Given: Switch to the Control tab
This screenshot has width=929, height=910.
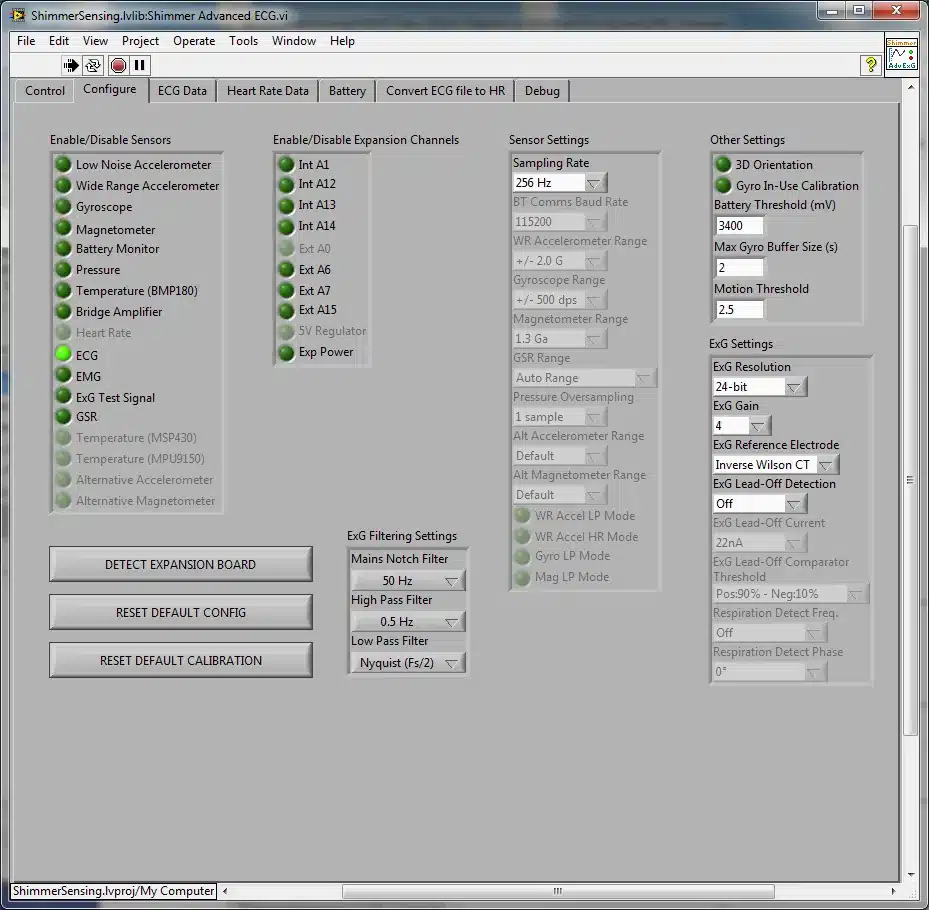Looking at the screenshot, I should [x=44, y=91].
